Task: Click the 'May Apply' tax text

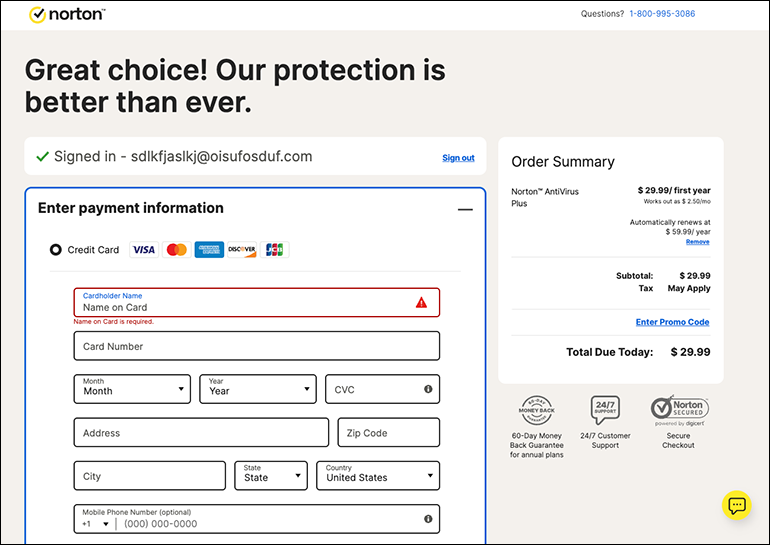Action: click(x=689, y=288)
